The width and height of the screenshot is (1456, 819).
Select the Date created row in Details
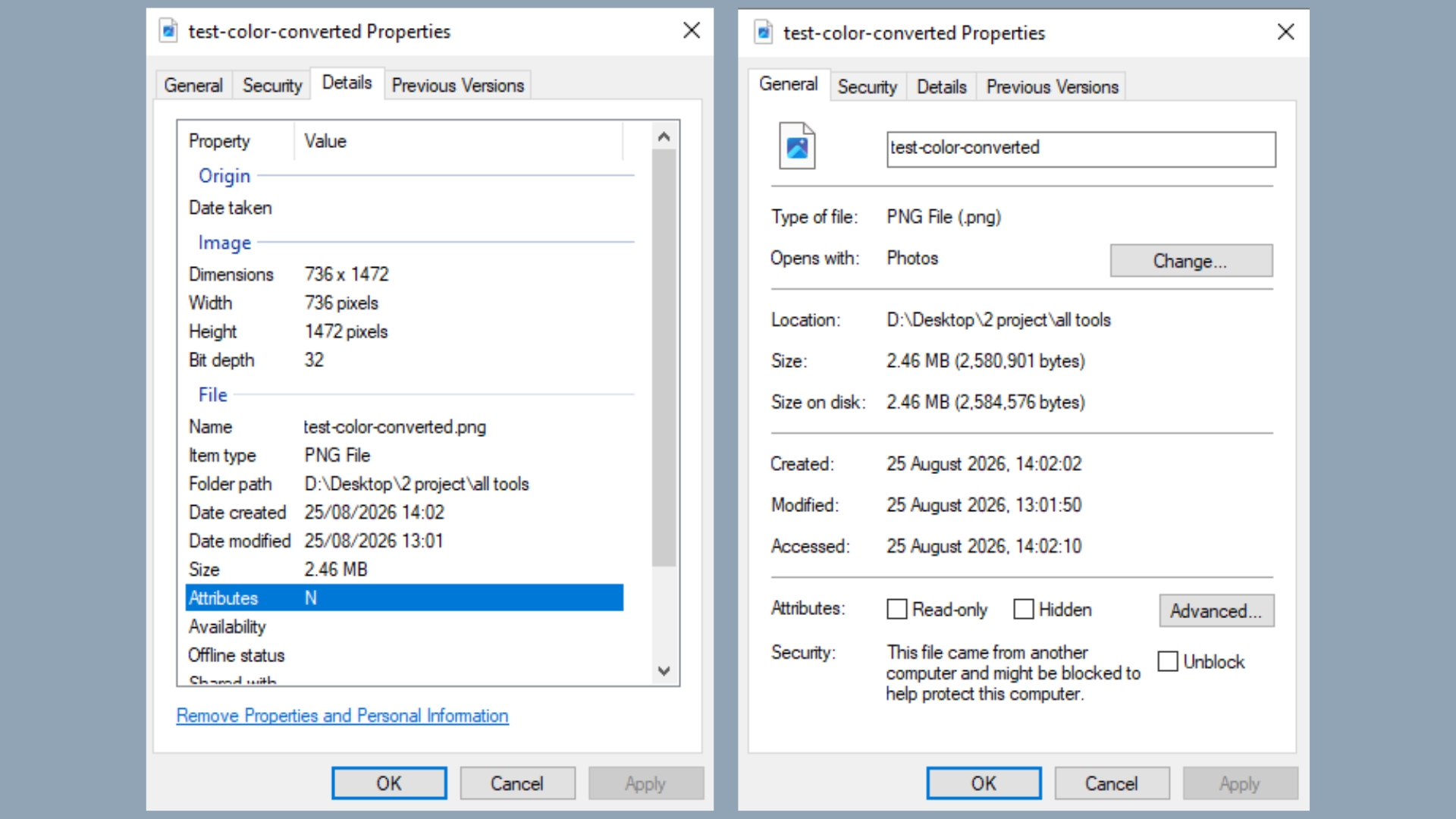click(x=404, y=513)
